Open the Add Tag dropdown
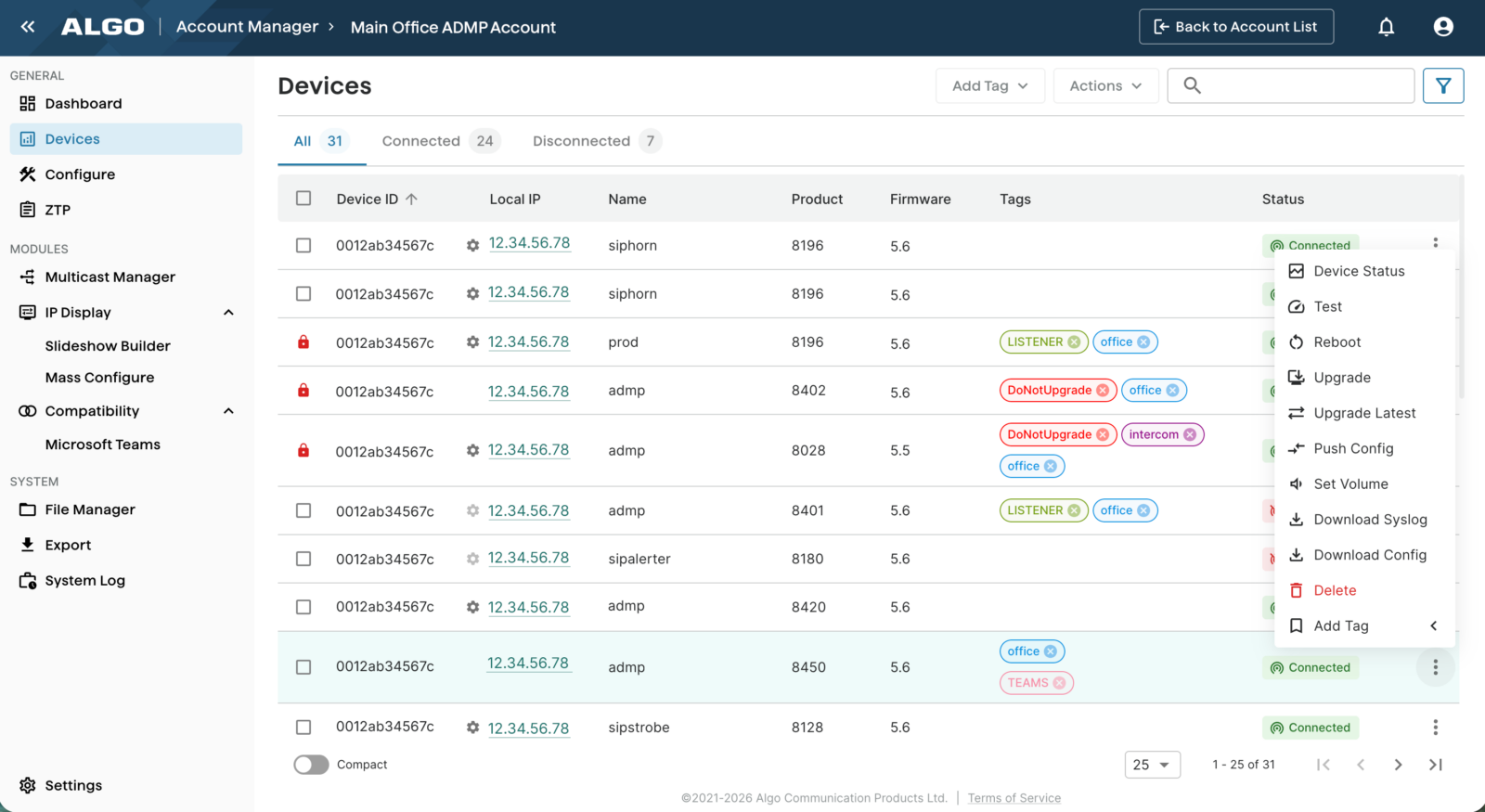Viewport: 1485px width, 812px height. pyautogui.click(x=989, y=85)
